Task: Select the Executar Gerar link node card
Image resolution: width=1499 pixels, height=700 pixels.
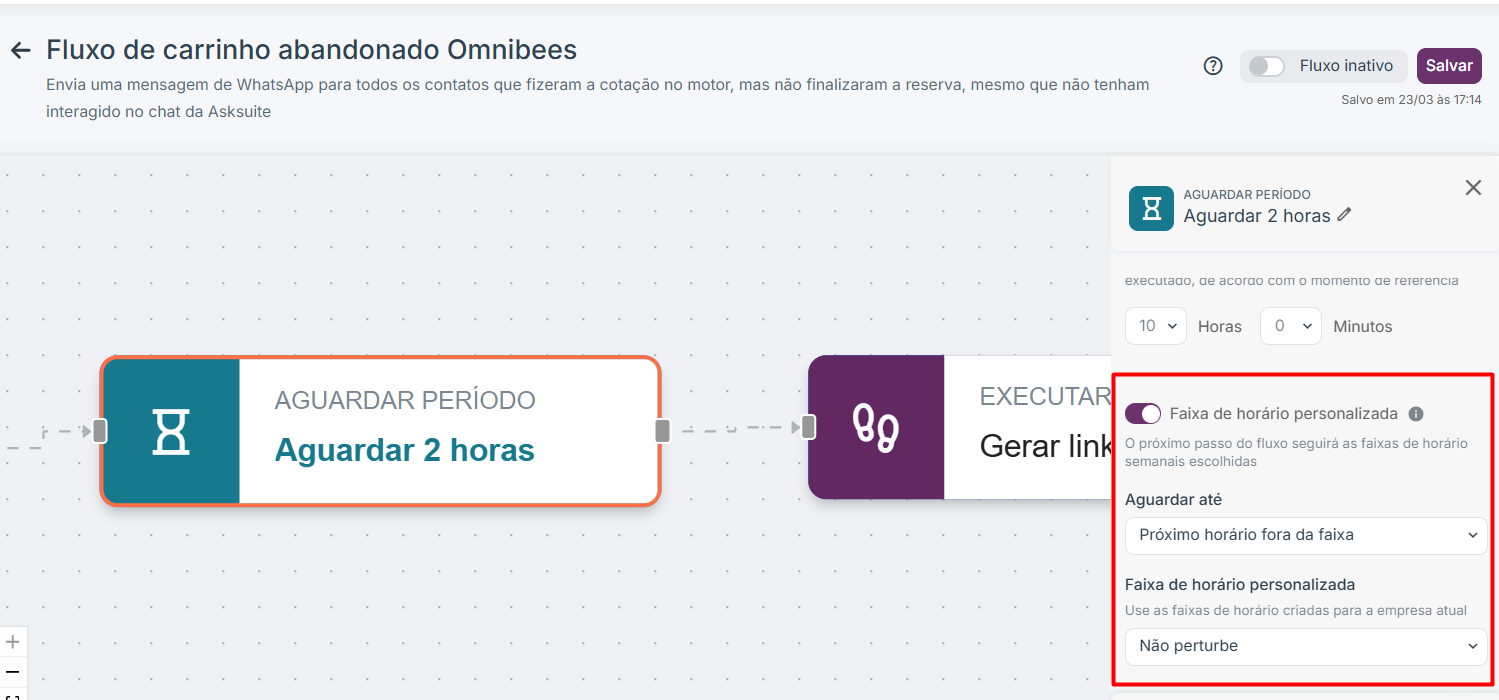Action: [x=960, y=427]
